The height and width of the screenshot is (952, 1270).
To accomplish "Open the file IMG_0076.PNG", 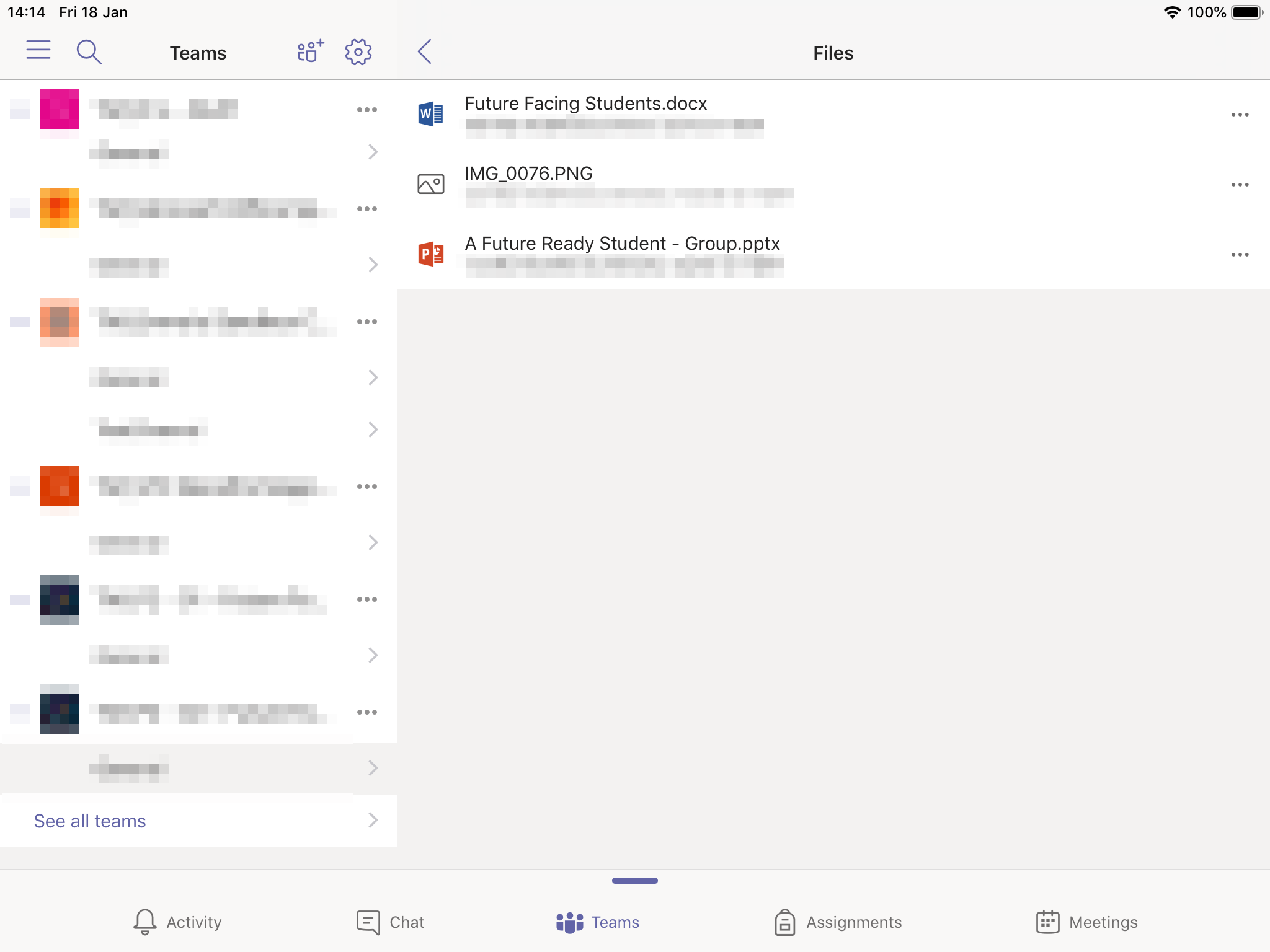I will click(833, 185).
